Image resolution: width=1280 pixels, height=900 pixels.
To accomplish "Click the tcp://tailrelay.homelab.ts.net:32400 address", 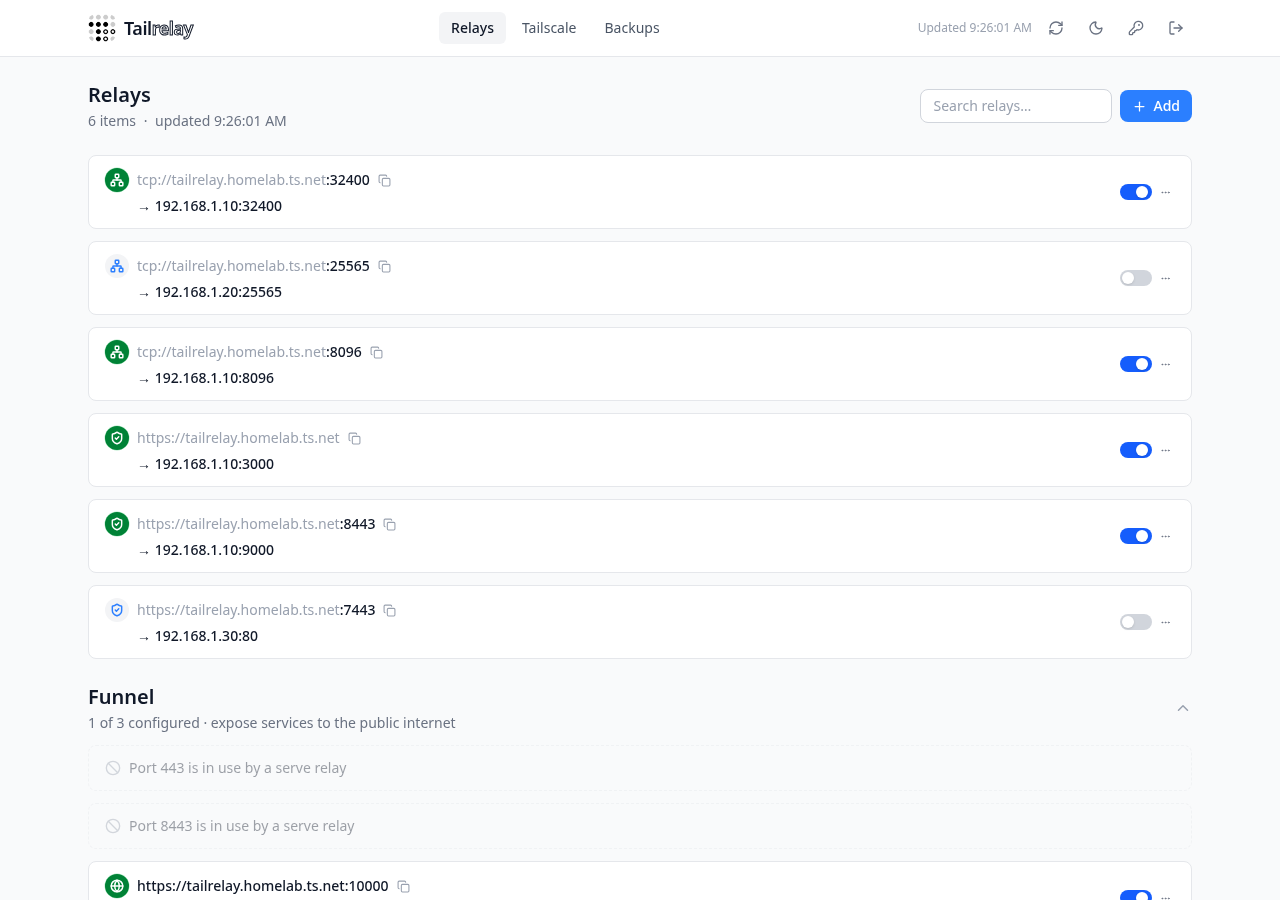I will (253, 180).
